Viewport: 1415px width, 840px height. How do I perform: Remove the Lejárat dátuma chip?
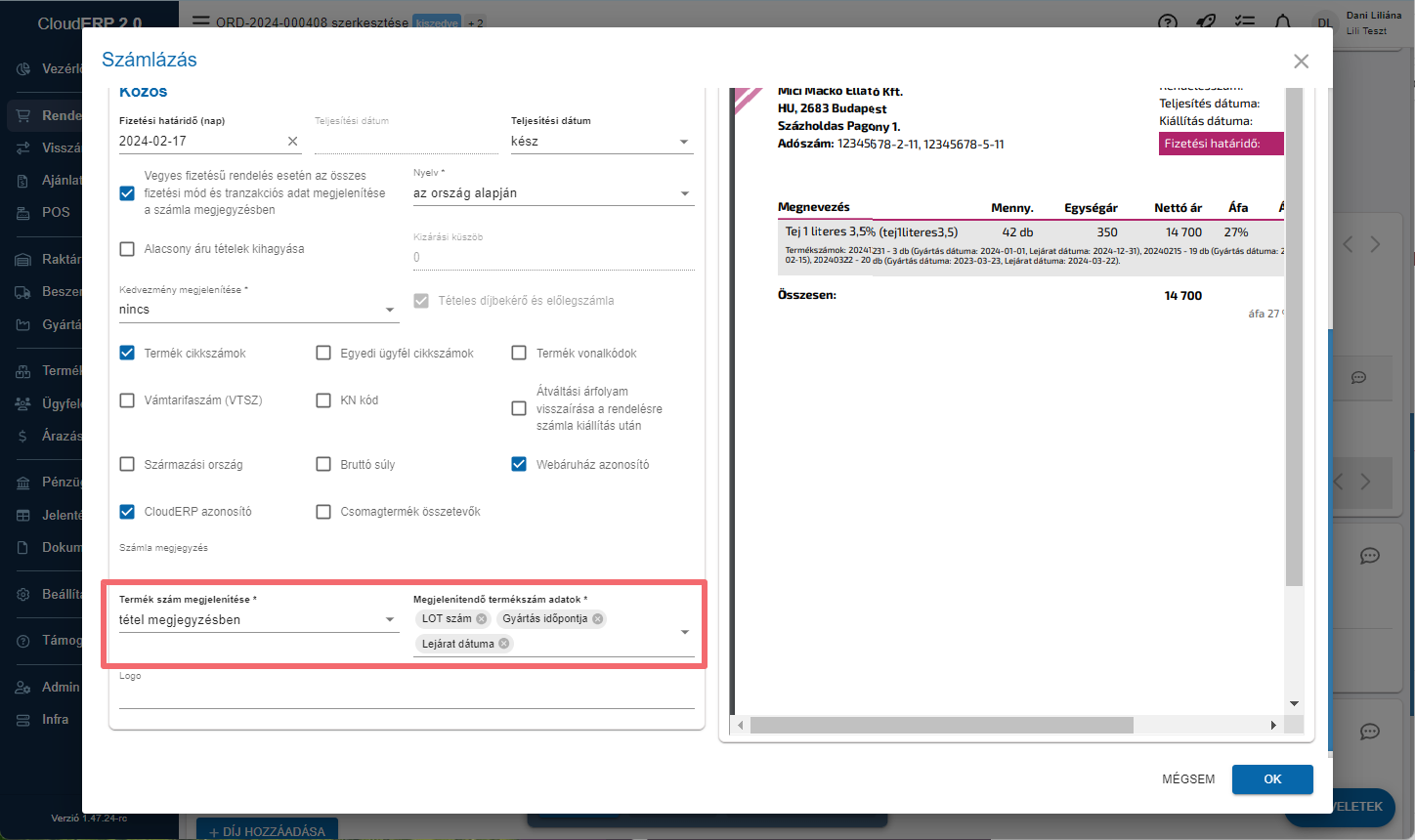click(x=504, y=645)
